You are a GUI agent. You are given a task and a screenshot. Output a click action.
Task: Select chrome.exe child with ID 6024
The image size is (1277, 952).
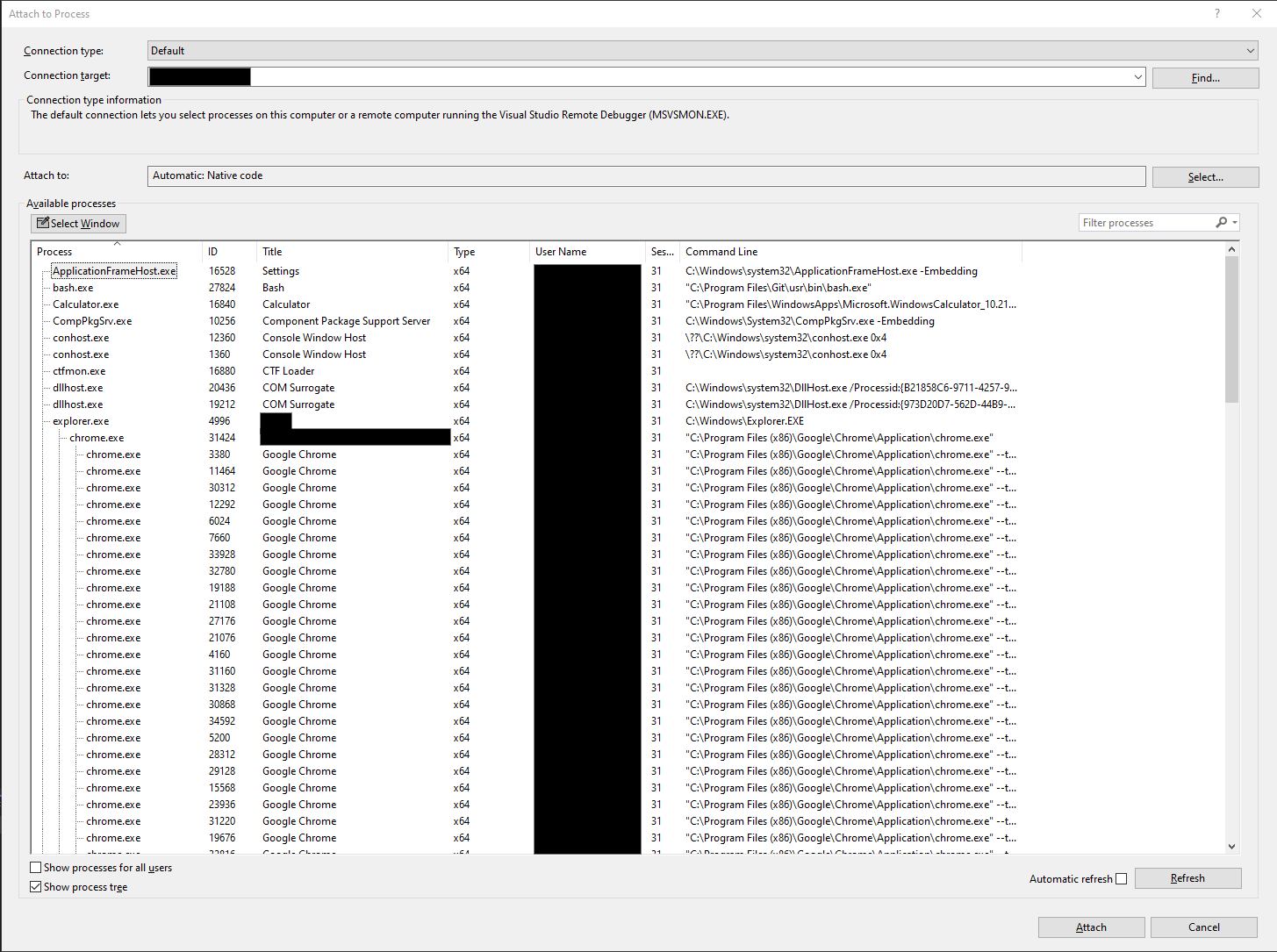pyautogui.click(x=113, y=521)
